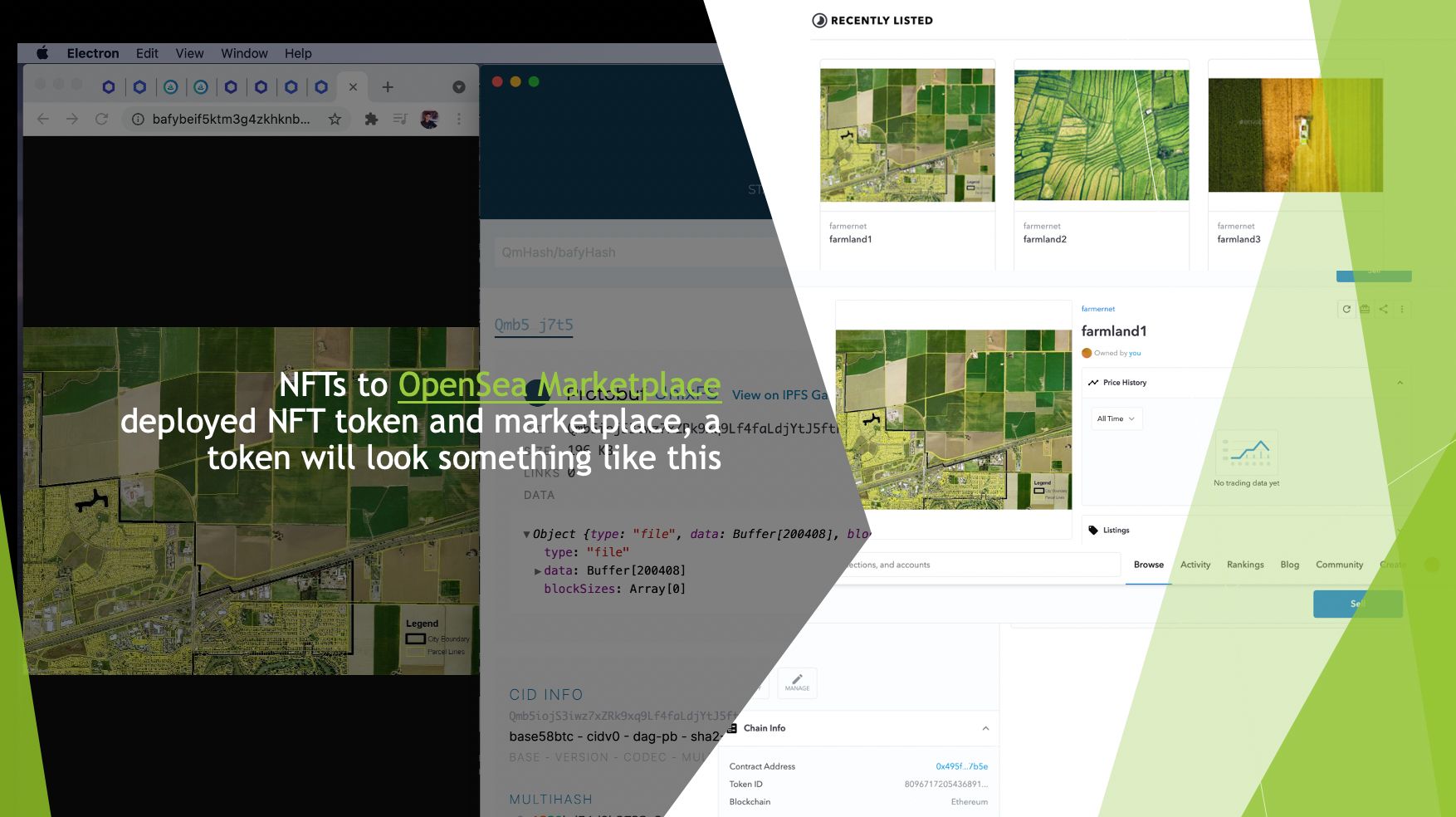Open the Window menu
1456x817 pixels.
coord(244,53)
